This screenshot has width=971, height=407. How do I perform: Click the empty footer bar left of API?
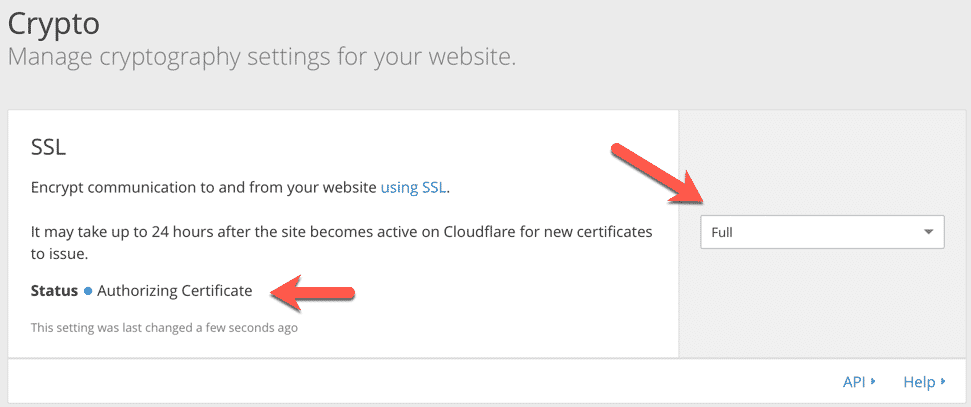[400, 381]
